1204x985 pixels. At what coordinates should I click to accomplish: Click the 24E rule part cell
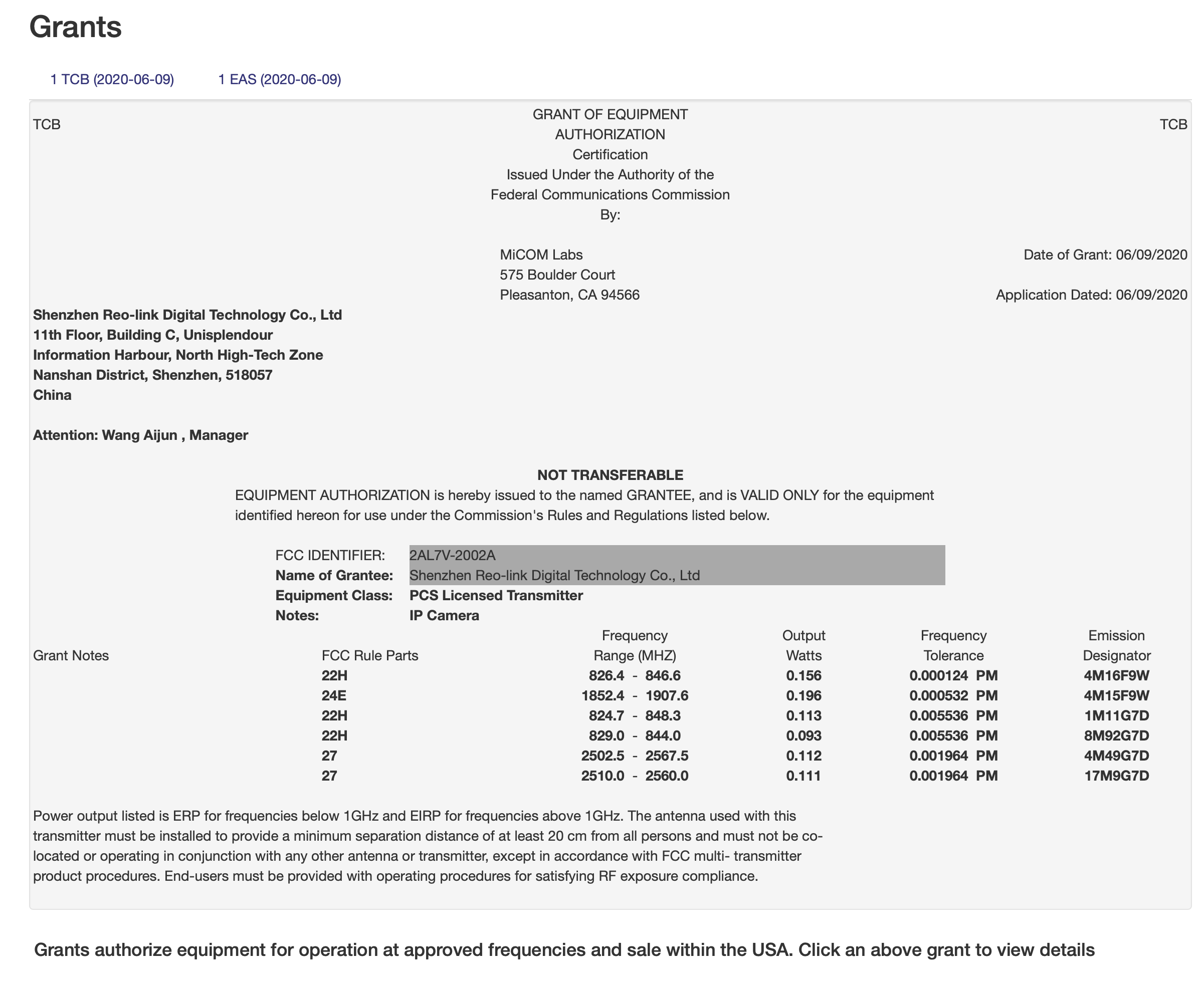(334, 695)
